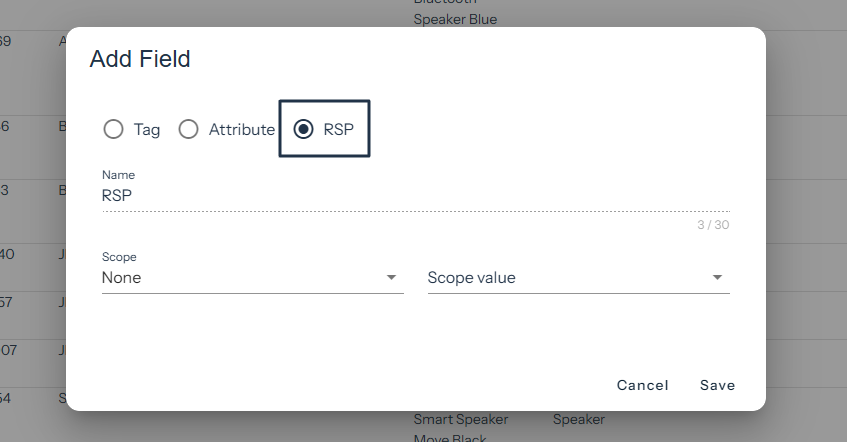
Task: Click the Add Field dialog title
Action: pyautogui.click(x=140, y=59)
